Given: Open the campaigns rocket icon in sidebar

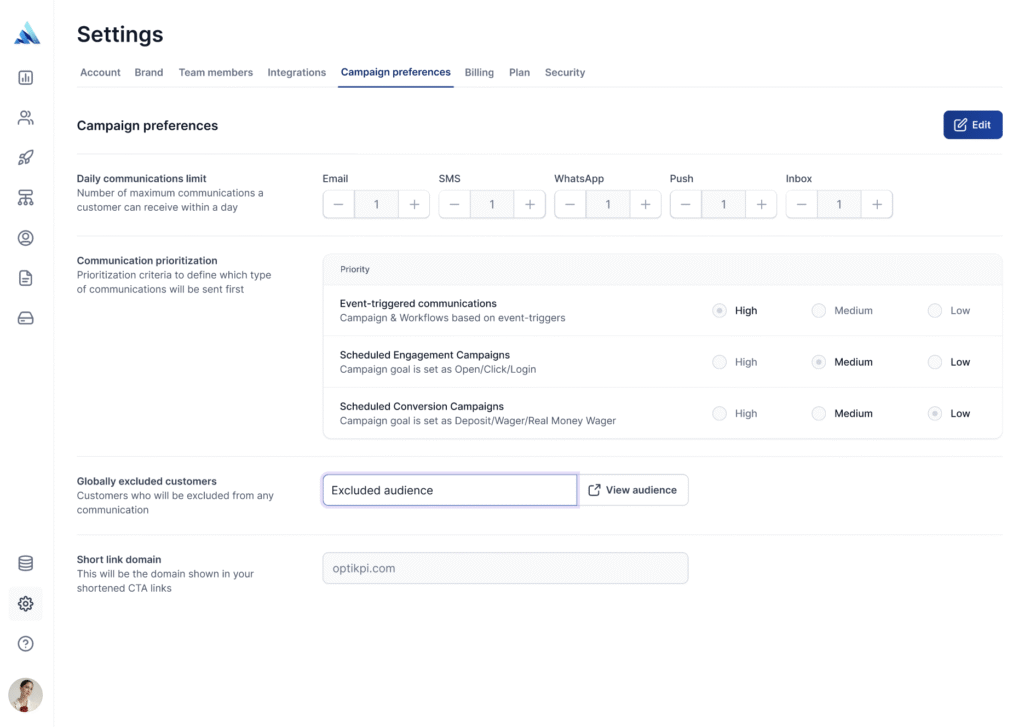Looking at the screenshot, I should tap(25, 157).
